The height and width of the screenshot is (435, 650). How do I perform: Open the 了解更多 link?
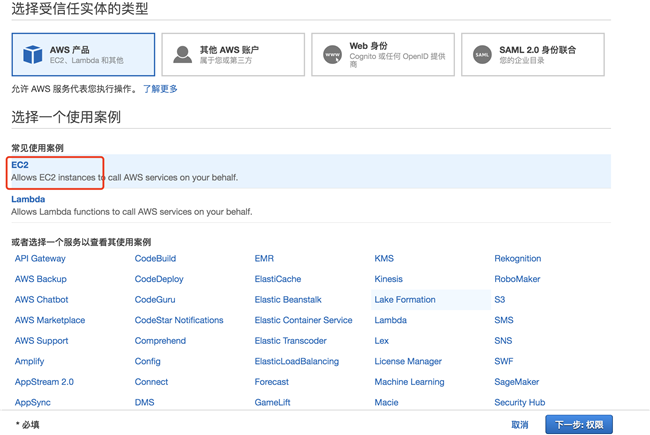pos(160,89)
